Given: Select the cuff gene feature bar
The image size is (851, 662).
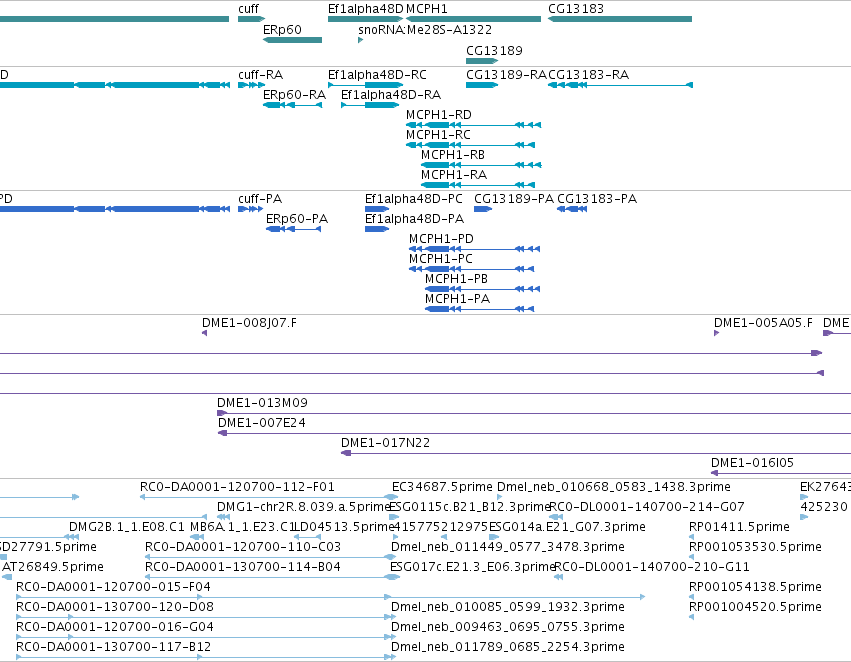Looking at the screenshot, I should [251, 19].
